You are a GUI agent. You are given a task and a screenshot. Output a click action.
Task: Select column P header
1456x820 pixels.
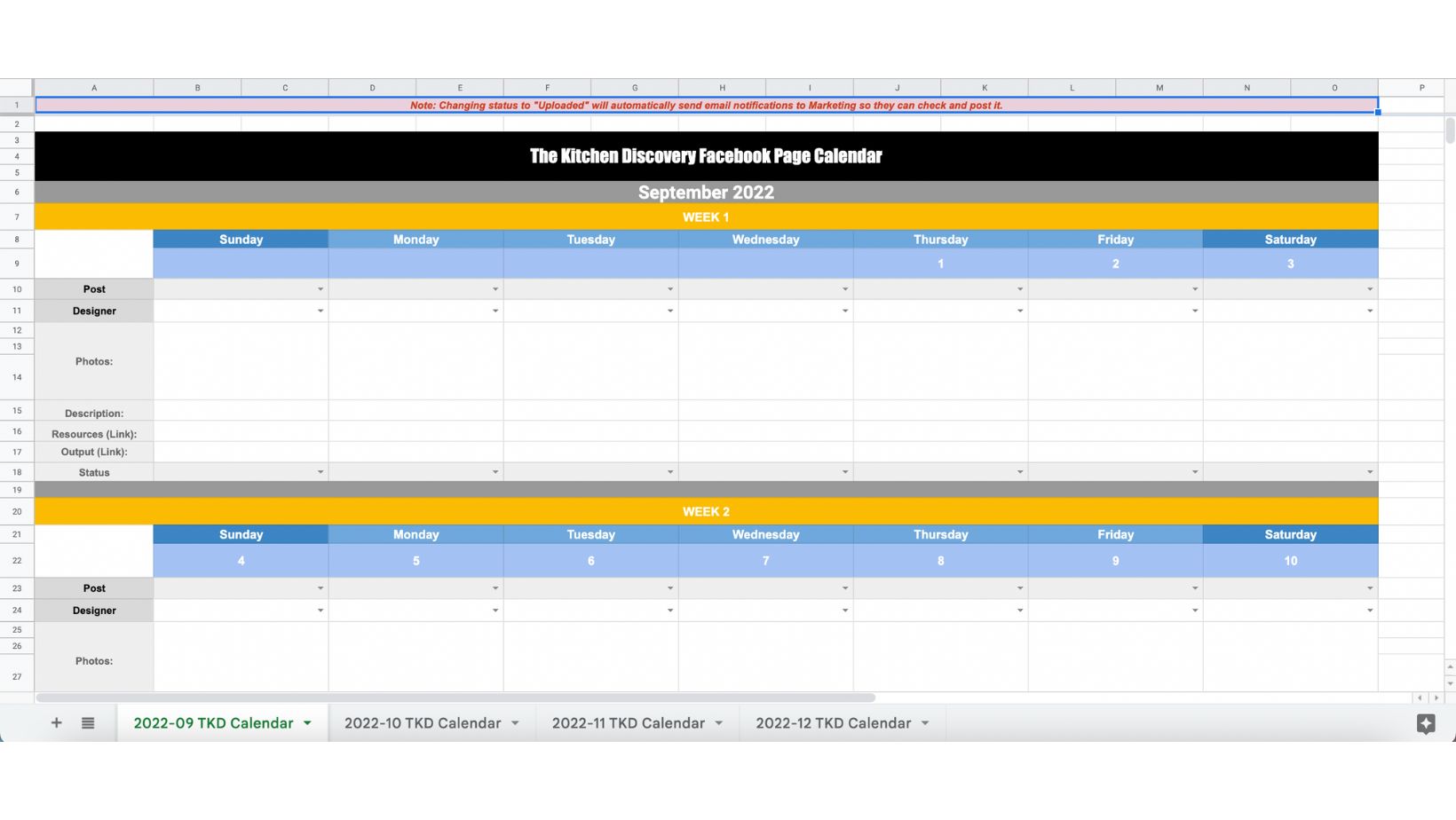[x=1421, y=88]
